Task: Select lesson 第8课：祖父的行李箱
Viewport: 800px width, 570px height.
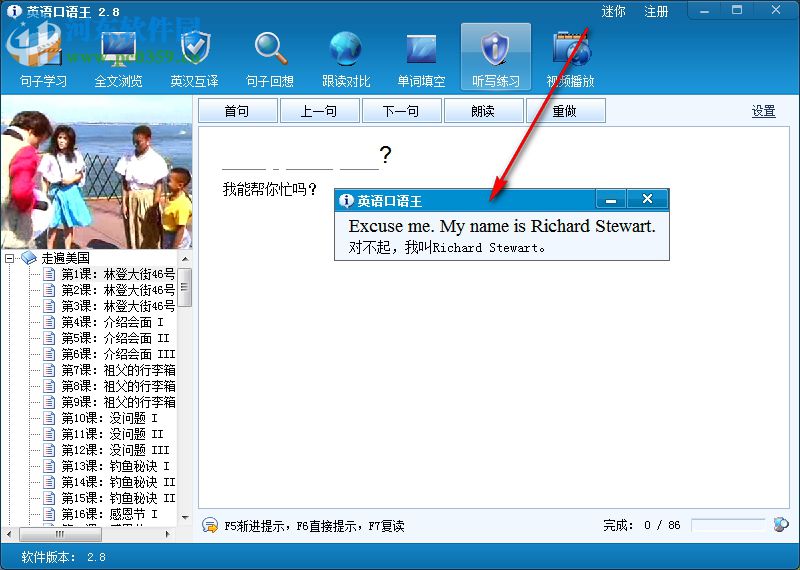Action: [118, 386]
